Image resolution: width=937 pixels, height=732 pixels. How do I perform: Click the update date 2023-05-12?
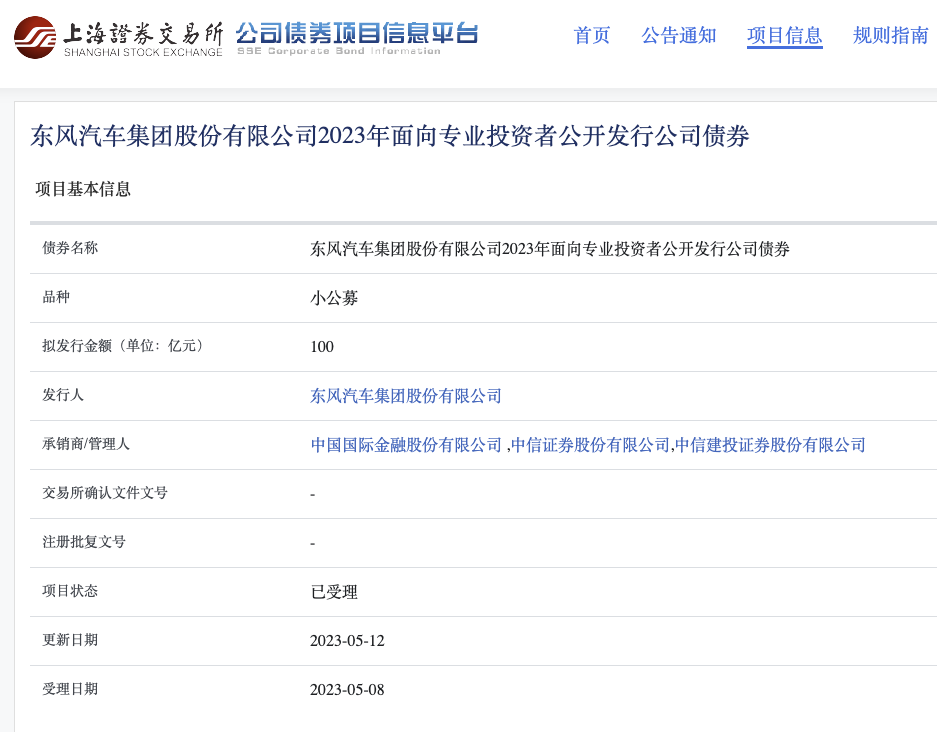[347, 641]
